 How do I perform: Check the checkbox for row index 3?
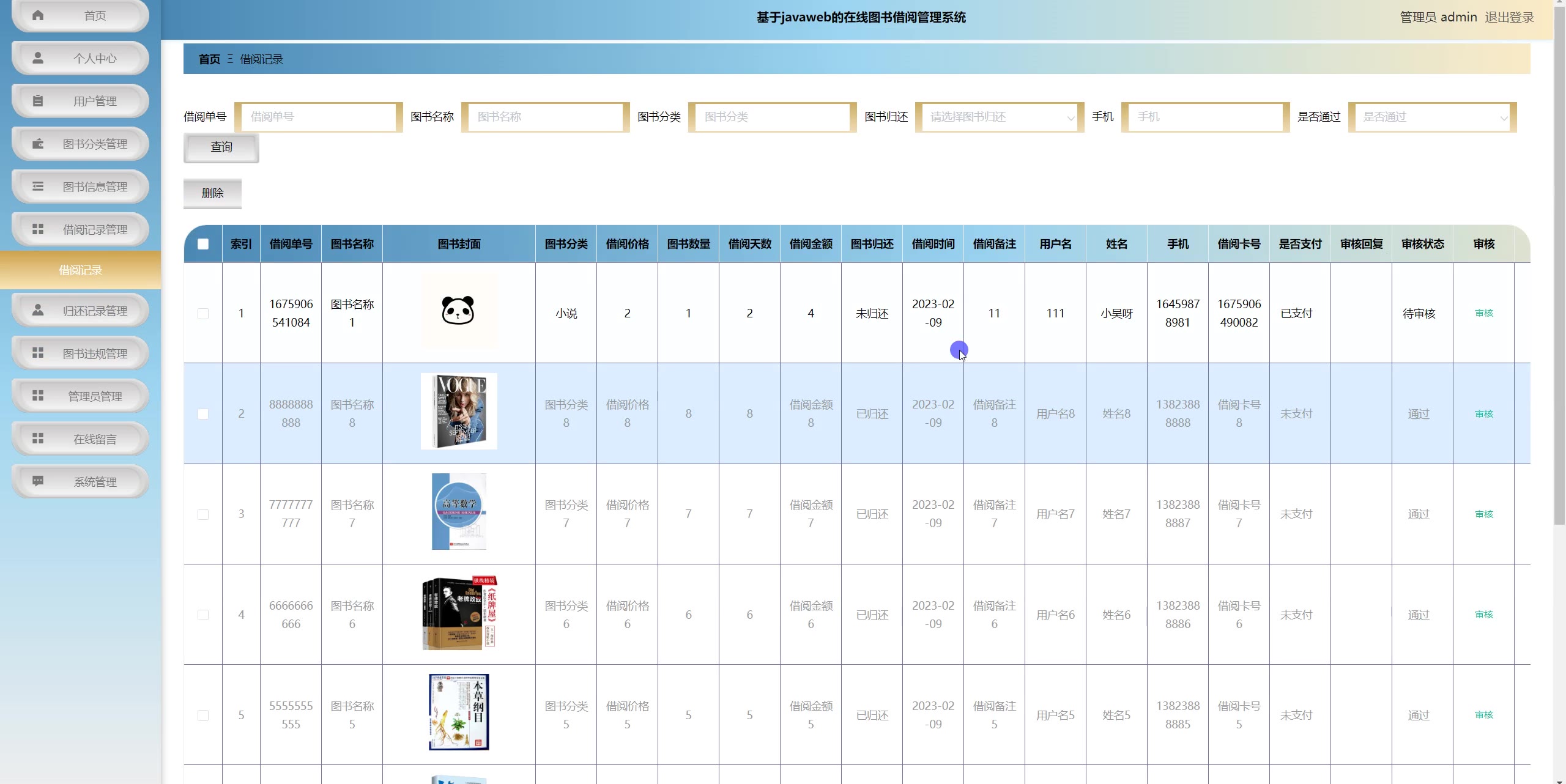[203, 514]
